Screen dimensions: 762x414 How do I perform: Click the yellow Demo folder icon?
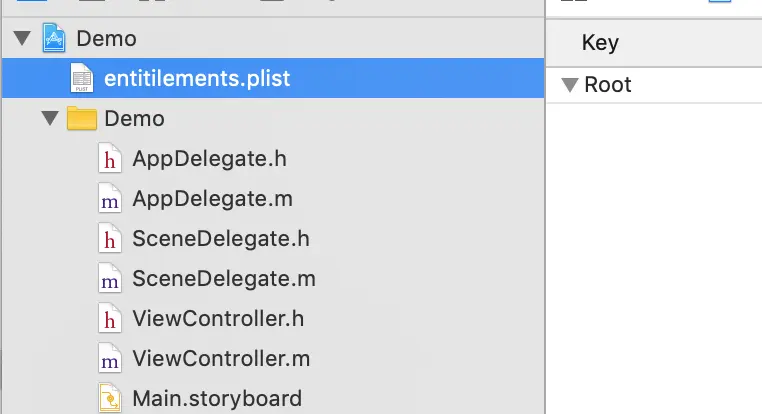(82, 118)
